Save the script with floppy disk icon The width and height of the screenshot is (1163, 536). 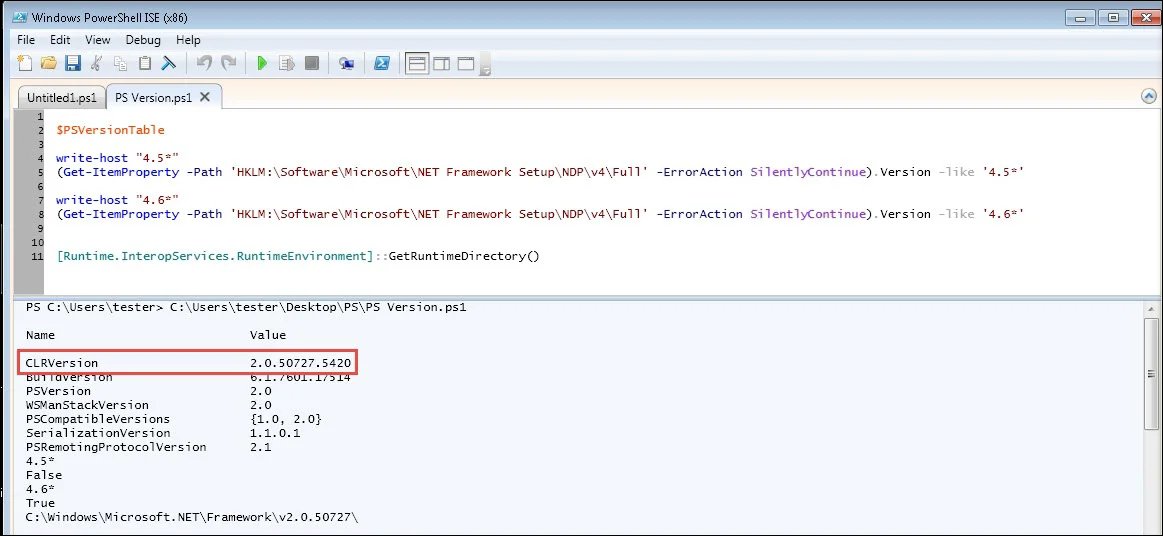(x=72, y=64)
